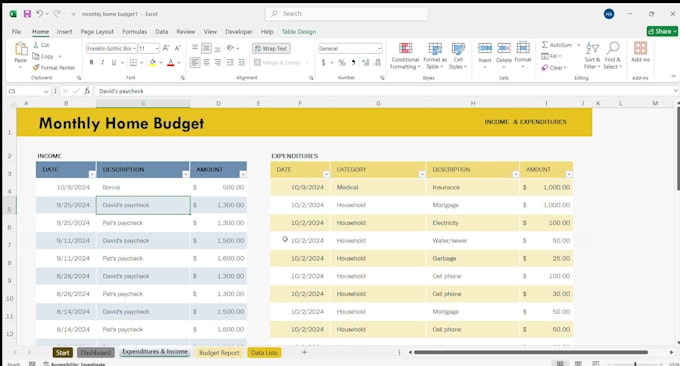Toggle Italic formatting
The image size is (680, 366).
pos(103,63)
